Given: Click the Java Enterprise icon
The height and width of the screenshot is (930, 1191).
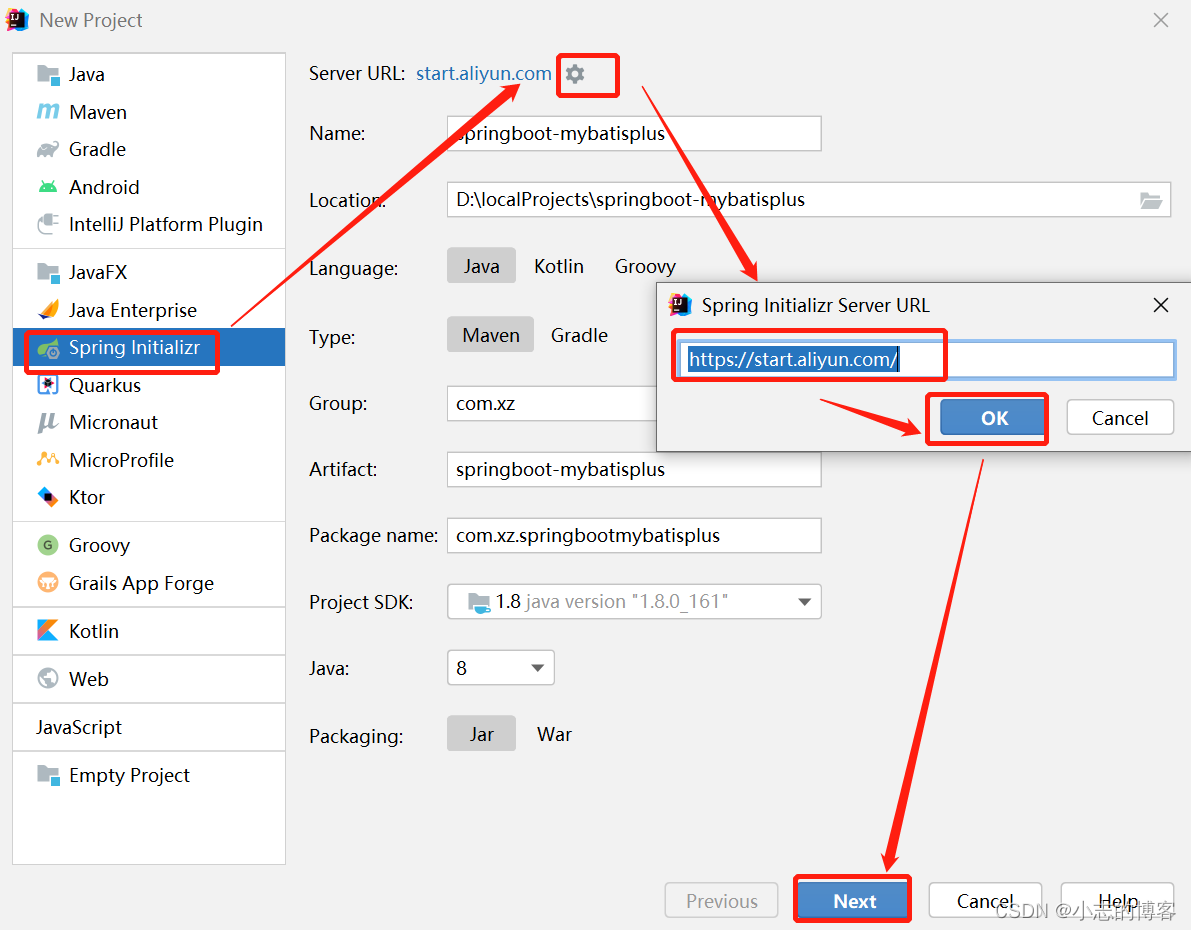Looking at the screenshot, I should tap(49, 309).
